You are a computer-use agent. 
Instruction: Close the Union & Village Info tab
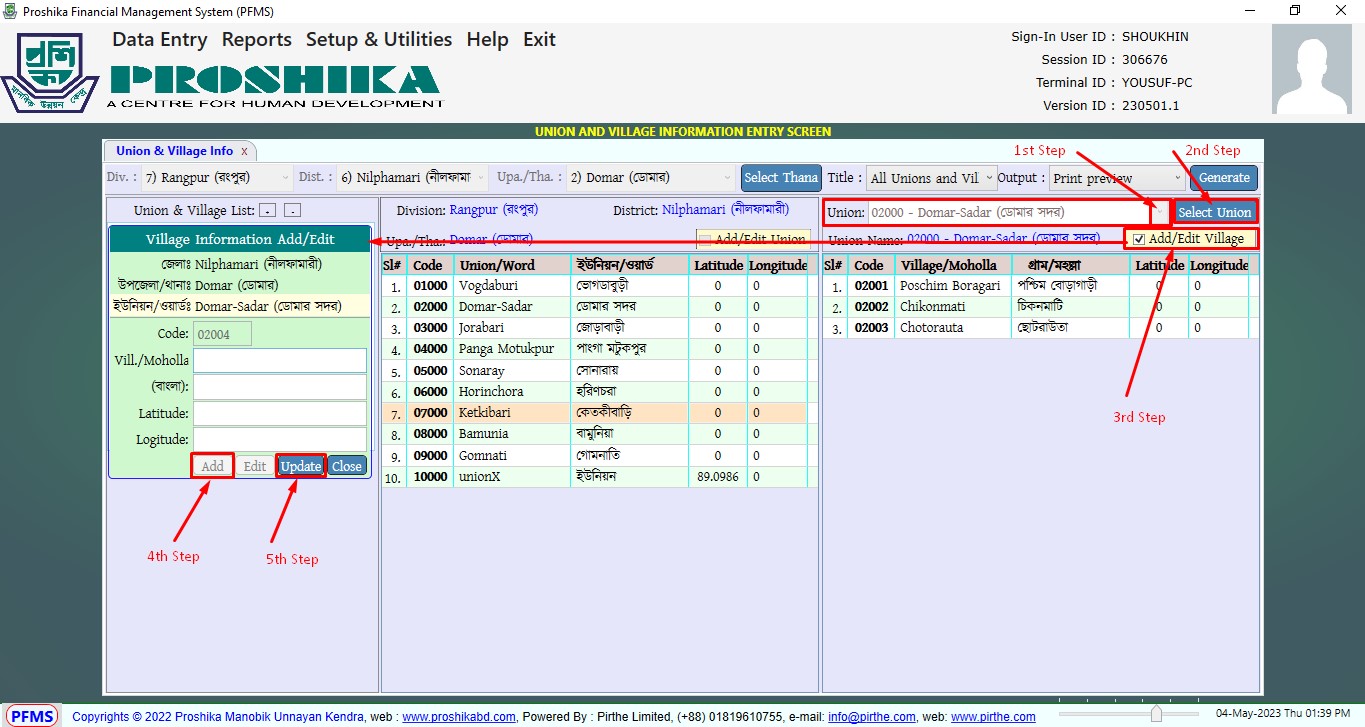pos(244,151)
